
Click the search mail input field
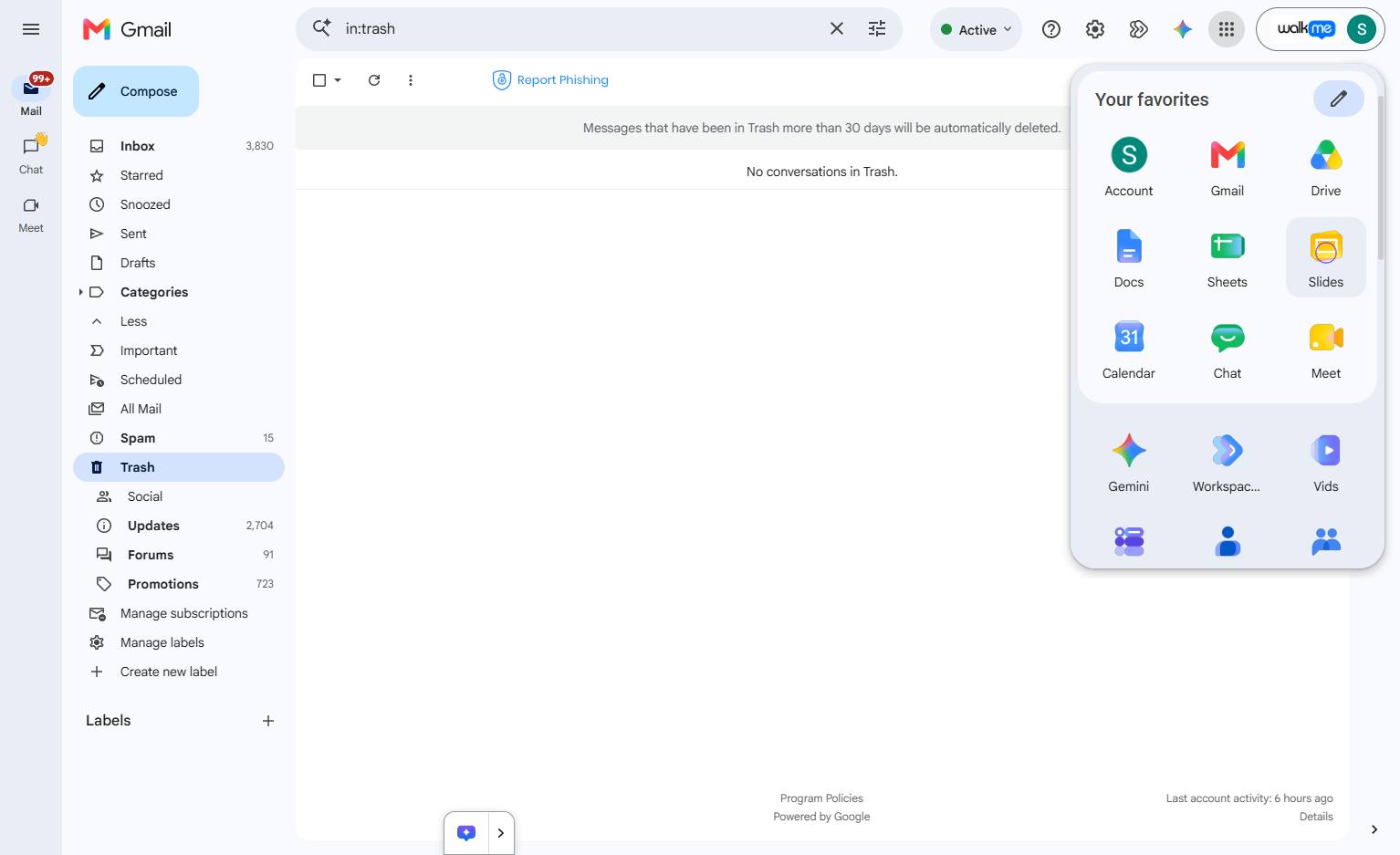coord(580,28)
